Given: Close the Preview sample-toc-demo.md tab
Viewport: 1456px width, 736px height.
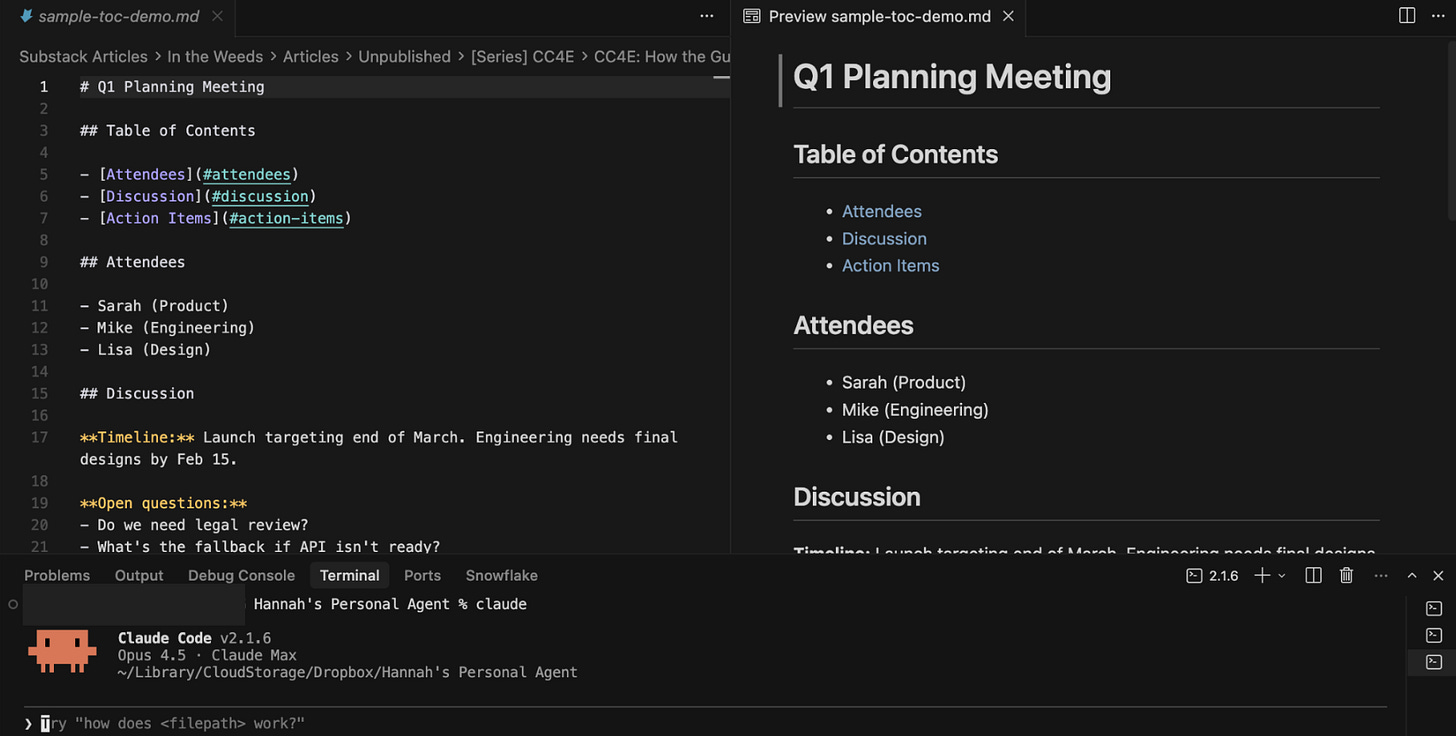Looking at the screenshot, I should click(x=1008, y=16).
